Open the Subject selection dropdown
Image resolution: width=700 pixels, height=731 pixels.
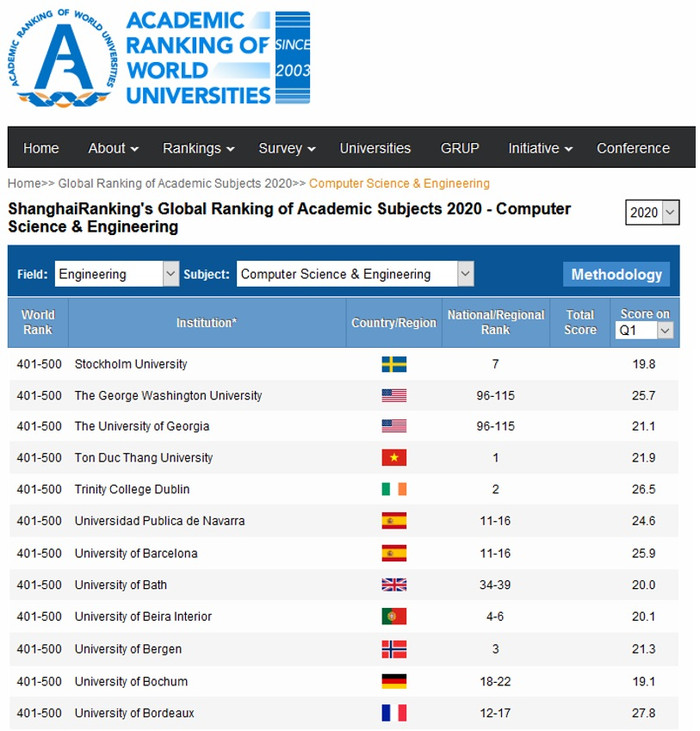(354, 274)
